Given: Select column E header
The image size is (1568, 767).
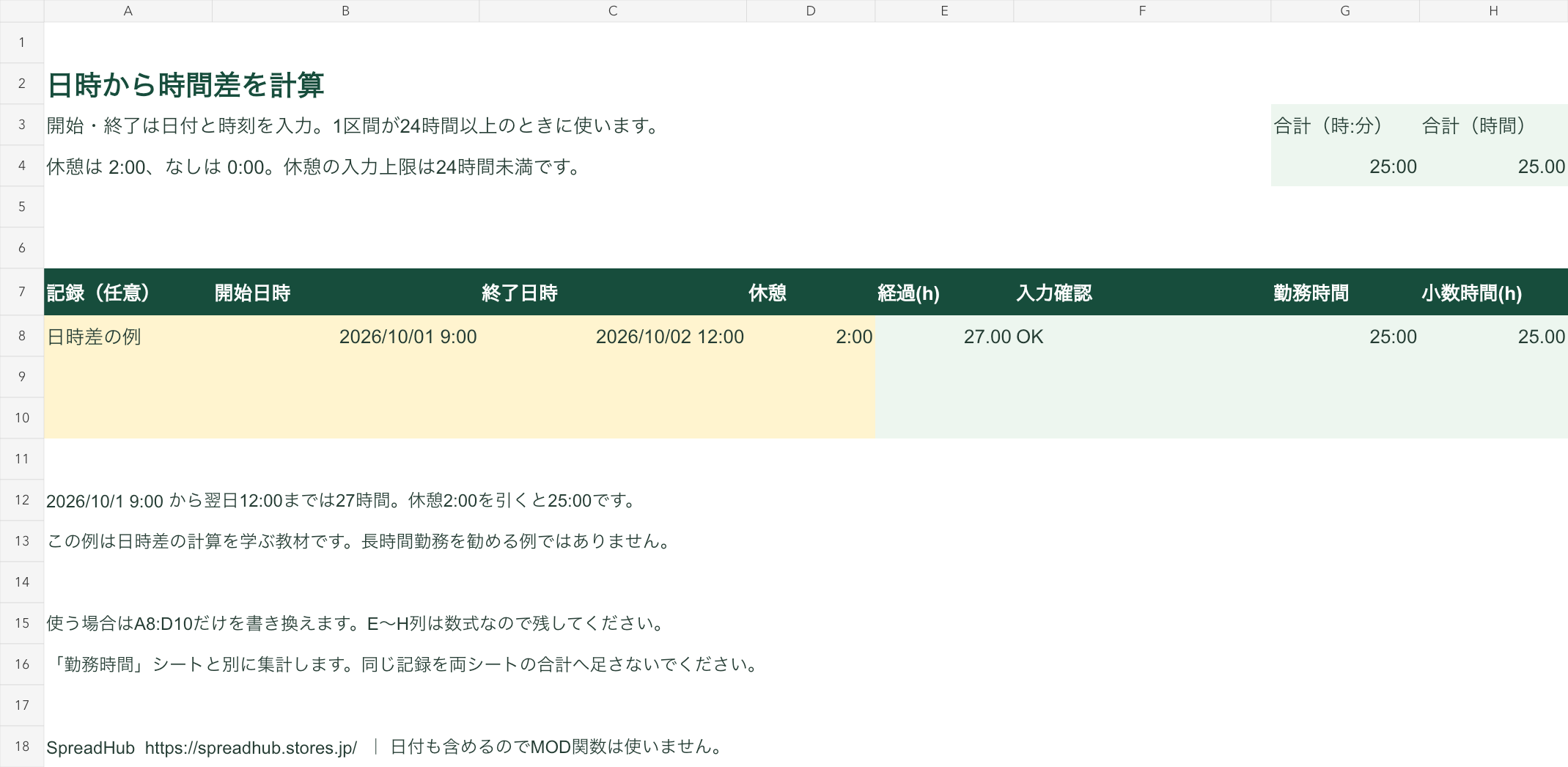Looking at the screenshot, I should [x=944, y=11].
